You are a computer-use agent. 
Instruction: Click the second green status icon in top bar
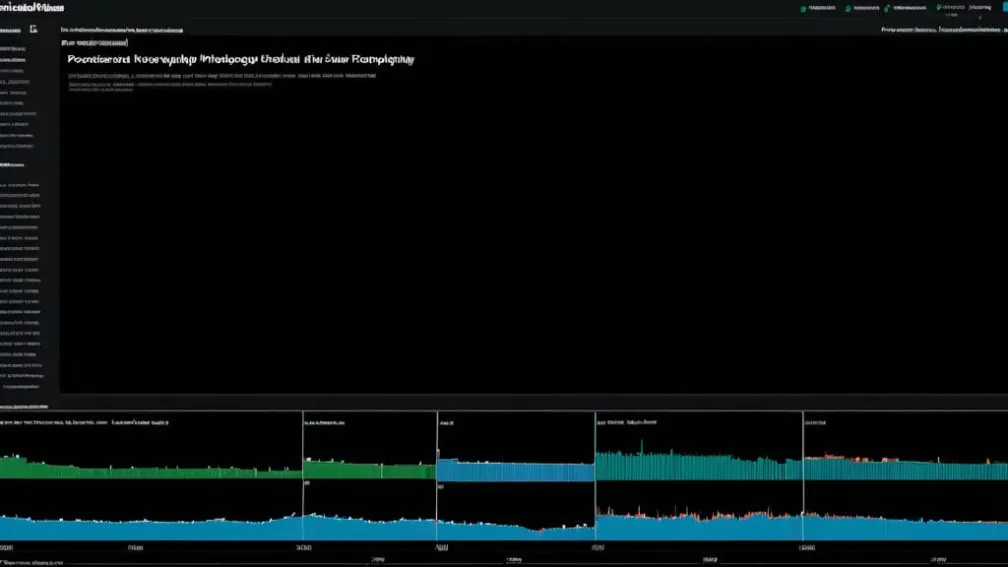point(849,8)
